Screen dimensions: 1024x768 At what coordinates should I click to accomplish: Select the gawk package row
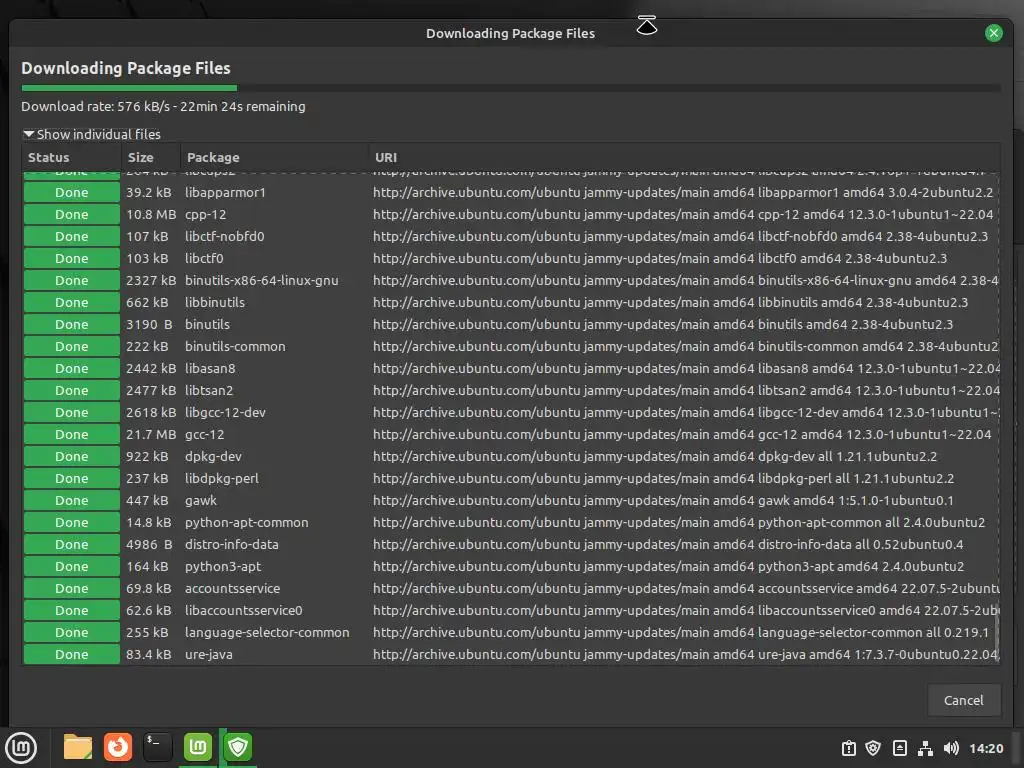511,500
